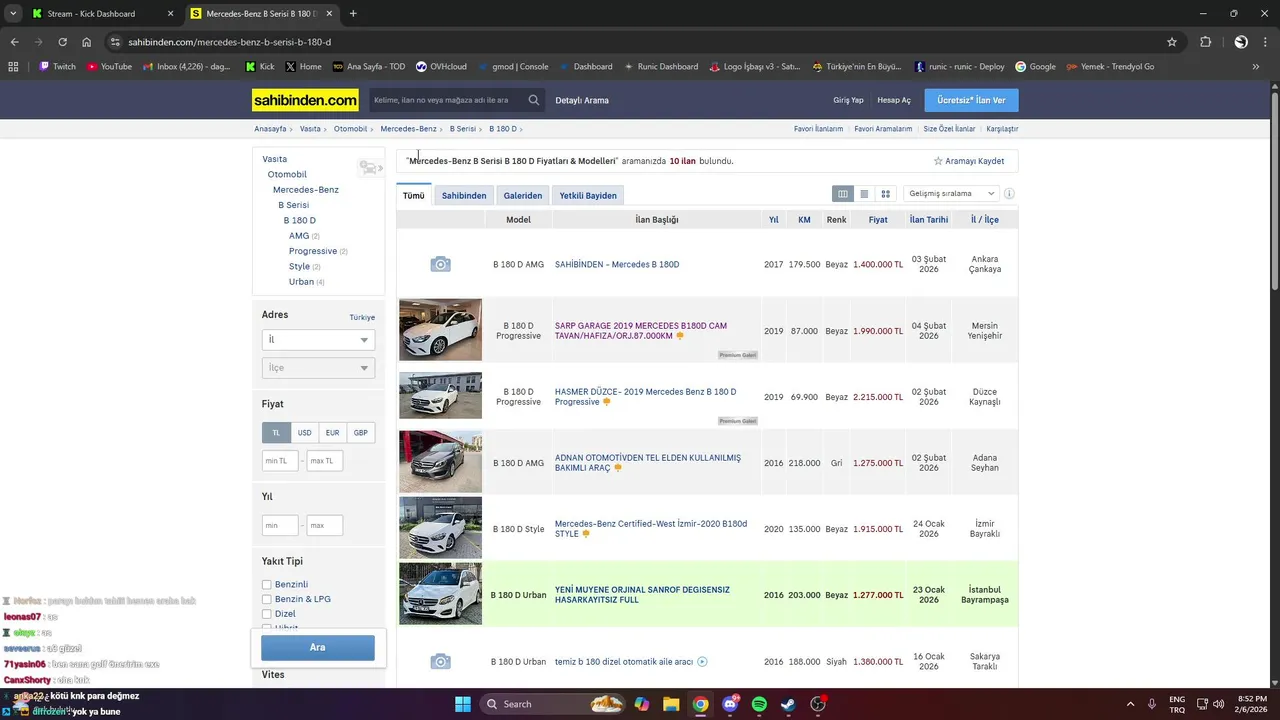Viewport: 1280px width, 720px height.
Task: Switch to grid gallery view icon
Action: click(x=885, y=194)
